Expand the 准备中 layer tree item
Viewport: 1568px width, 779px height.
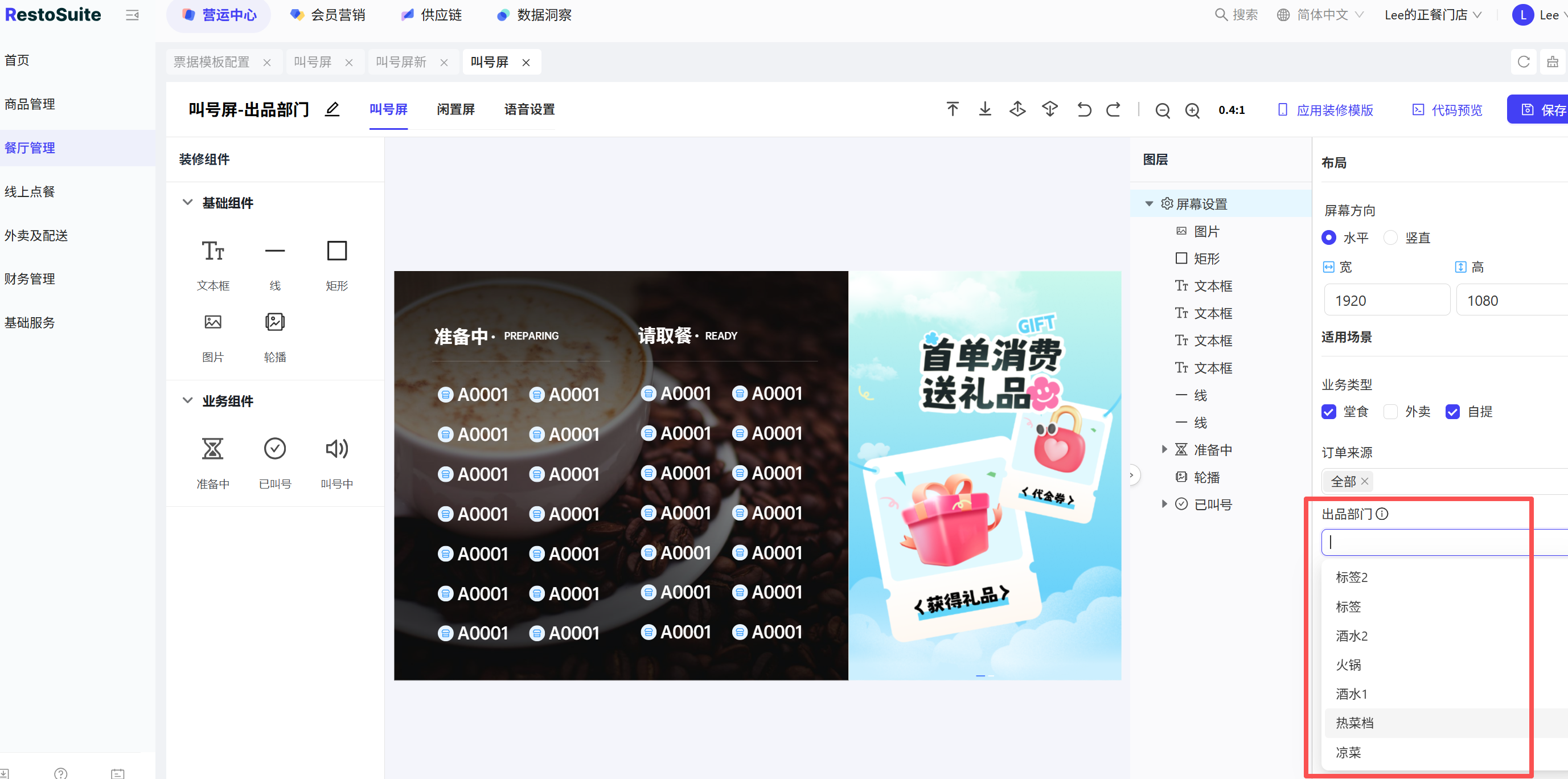point(1164,449)
